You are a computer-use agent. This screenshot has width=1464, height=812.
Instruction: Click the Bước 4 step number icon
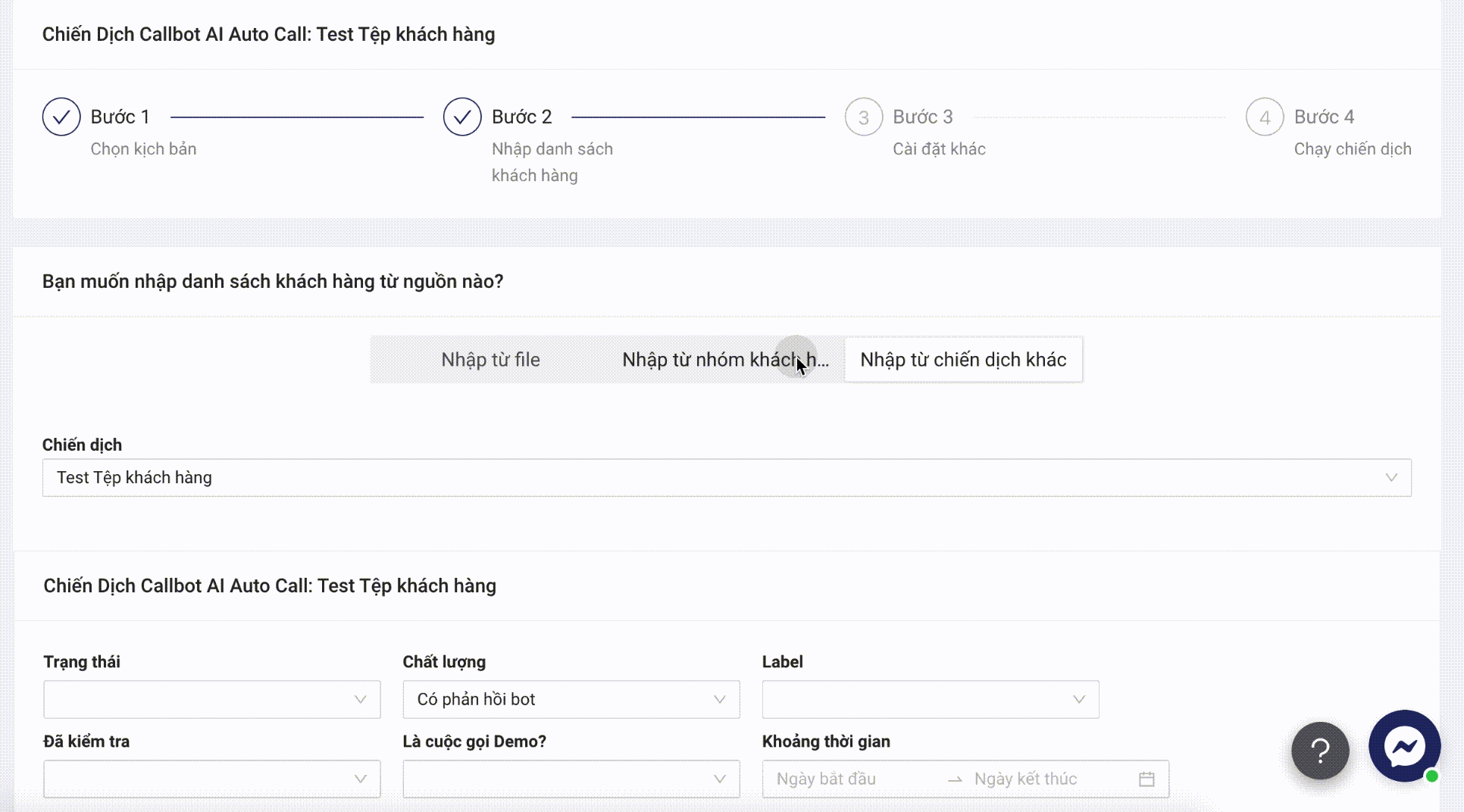[1264, 117]
